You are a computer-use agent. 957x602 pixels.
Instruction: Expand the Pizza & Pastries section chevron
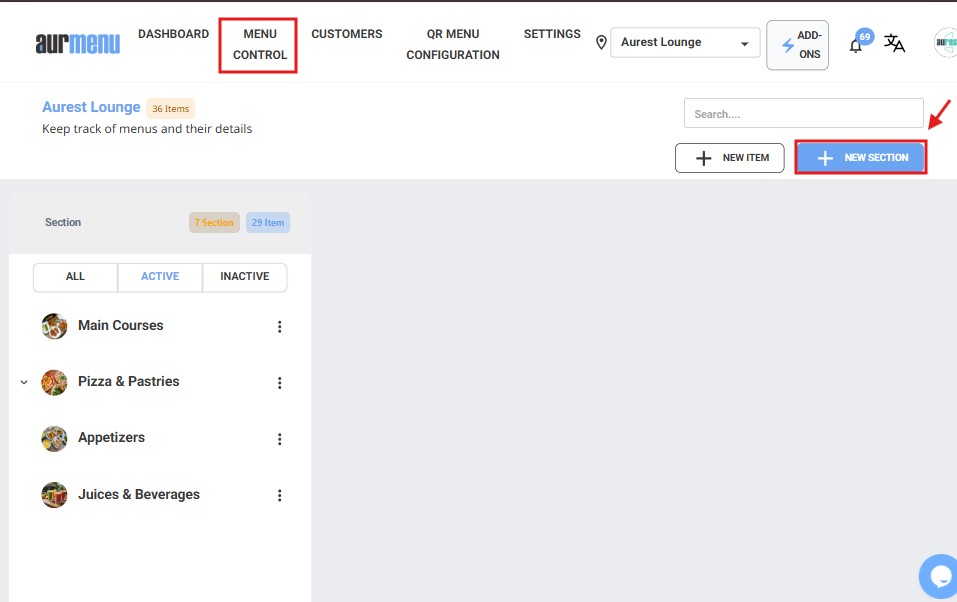(x=24, y=383)
